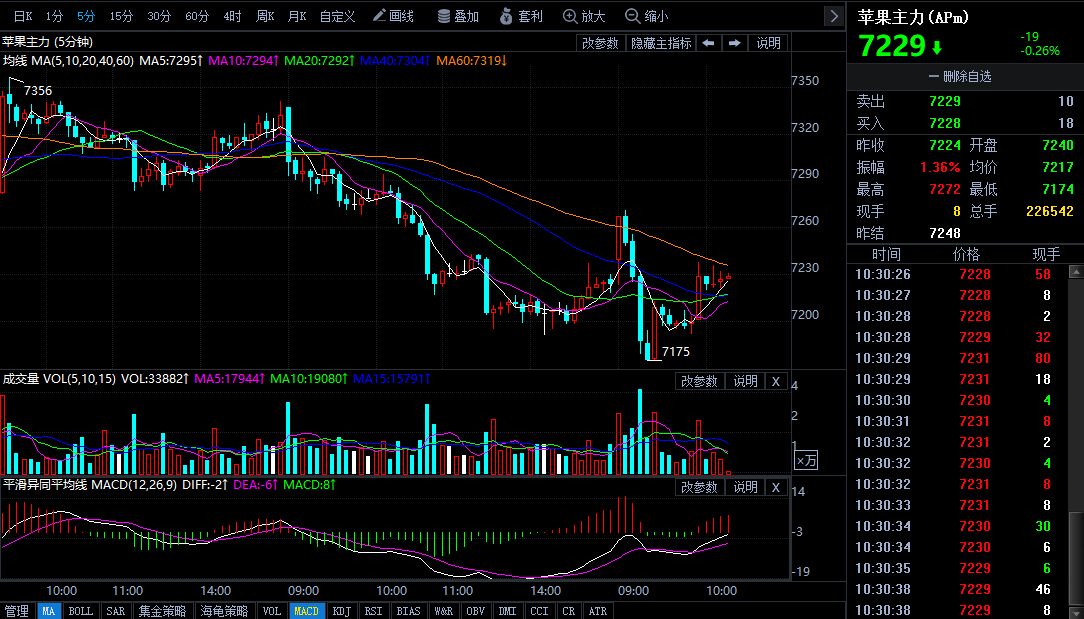Image resolution: width=1084 pixels, height=619 pixels.
Task: Close the 成交量 volume panel
Action: coord(776,381)
